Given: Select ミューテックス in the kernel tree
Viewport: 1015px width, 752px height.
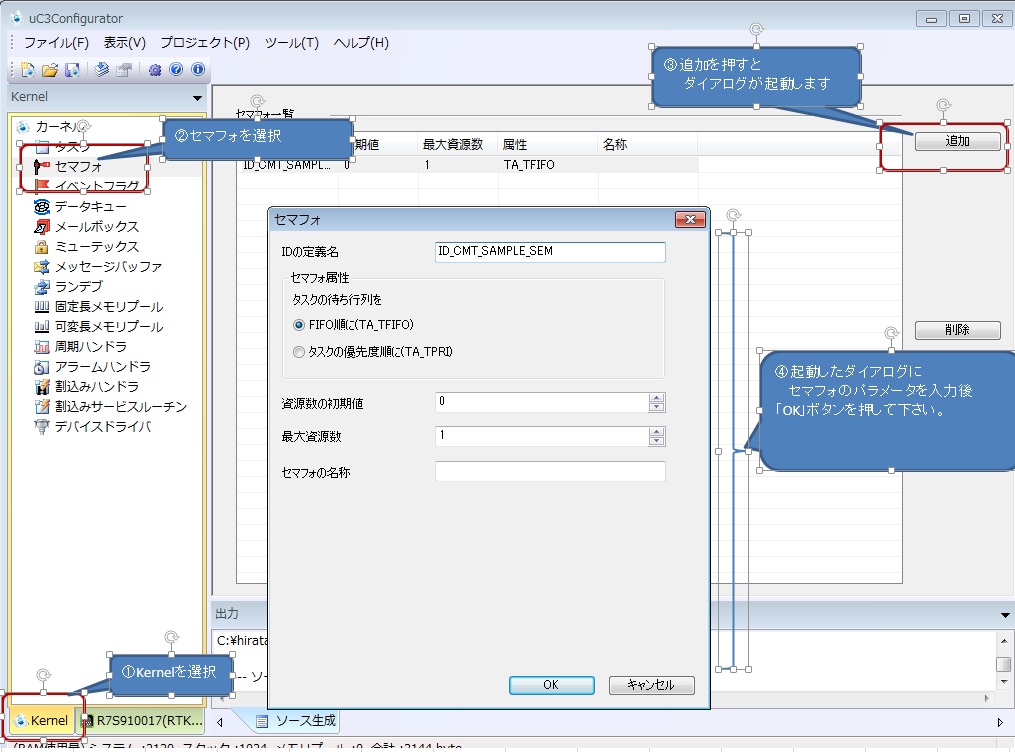Looking at the screenshot, I should (96, 247).
